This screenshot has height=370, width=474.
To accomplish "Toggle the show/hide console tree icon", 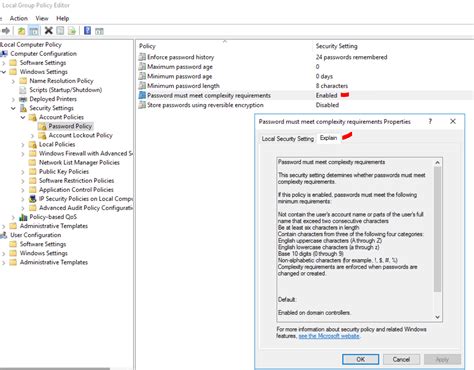I will point(33,31).
